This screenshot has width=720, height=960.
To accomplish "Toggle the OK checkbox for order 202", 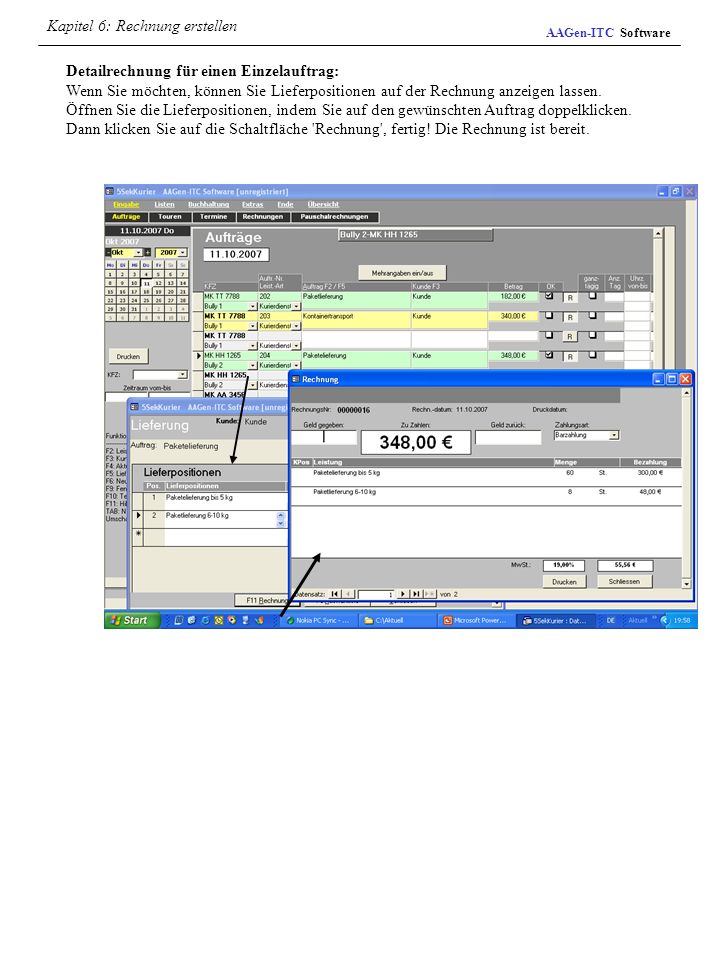I will (549, 296).
